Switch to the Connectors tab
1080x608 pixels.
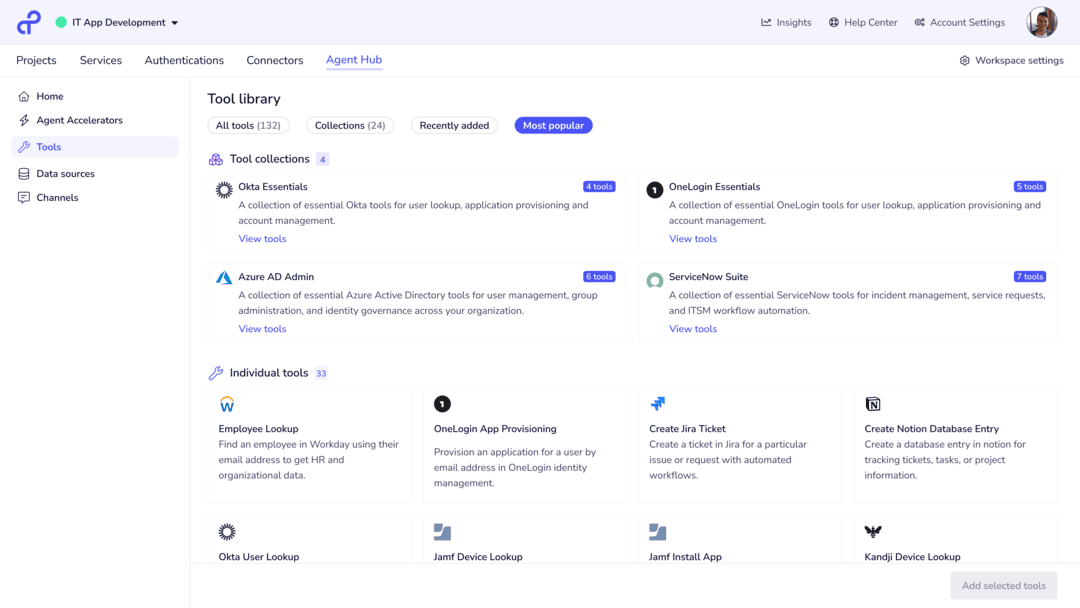tap(275, 61)
